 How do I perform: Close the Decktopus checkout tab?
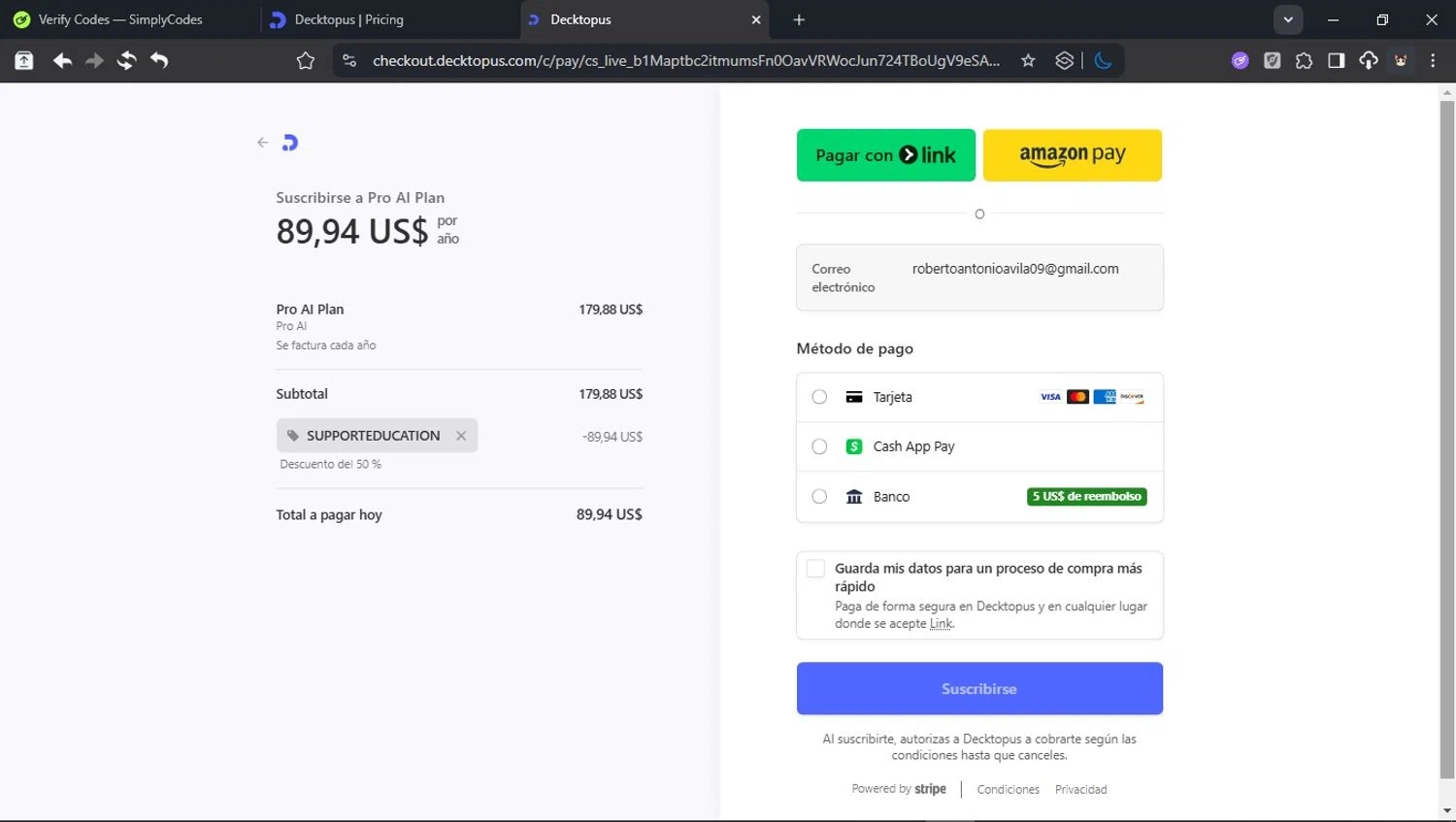click(x=756, y=19)
